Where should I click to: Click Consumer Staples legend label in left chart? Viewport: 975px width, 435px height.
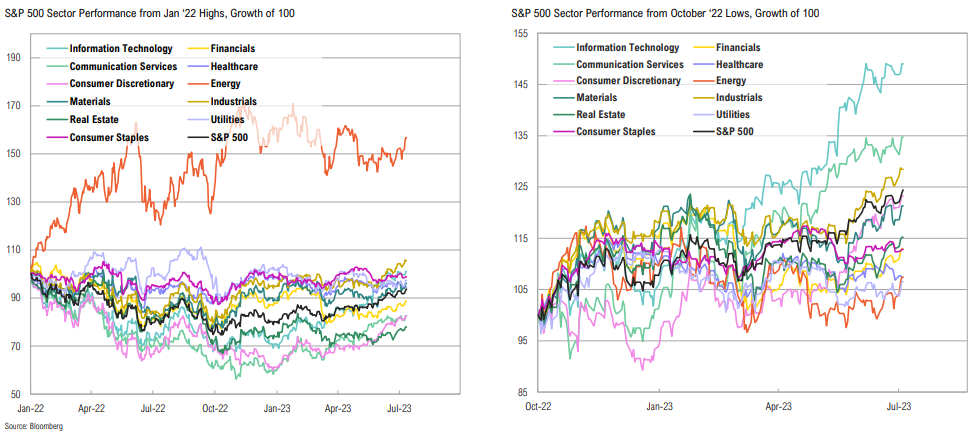pyautogui.click(x=109, y=135)
